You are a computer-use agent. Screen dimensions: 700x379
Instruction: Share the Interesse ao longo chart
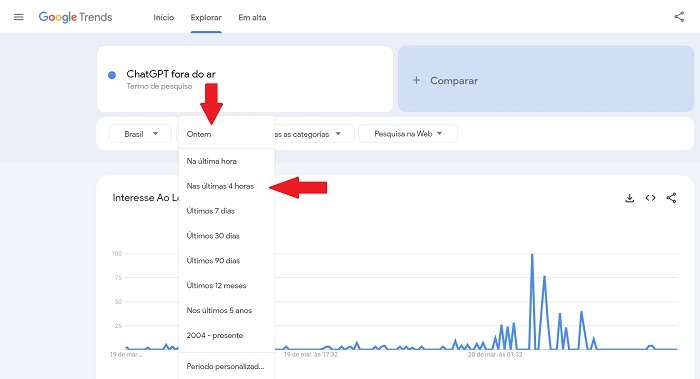[x=671, y=198]
